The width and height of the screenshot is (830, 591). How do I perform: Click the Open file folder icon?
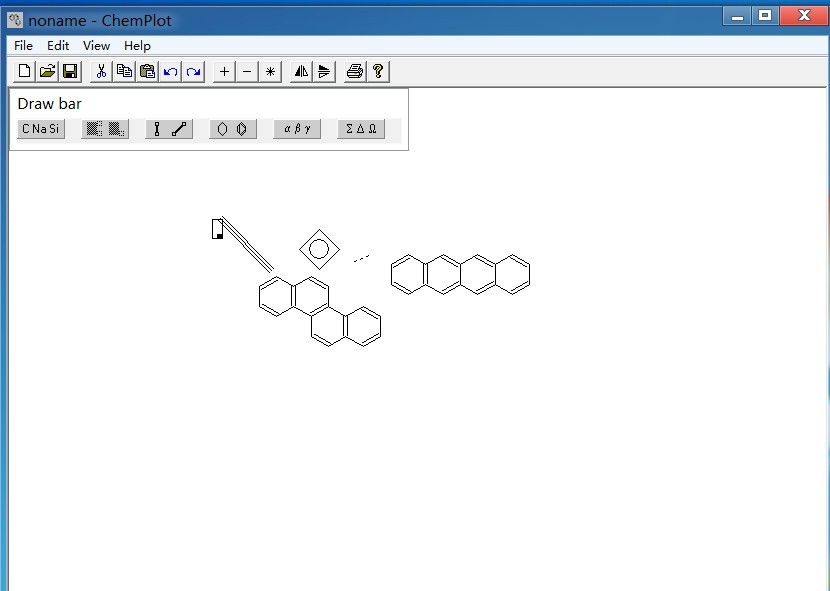coord(47,71)
